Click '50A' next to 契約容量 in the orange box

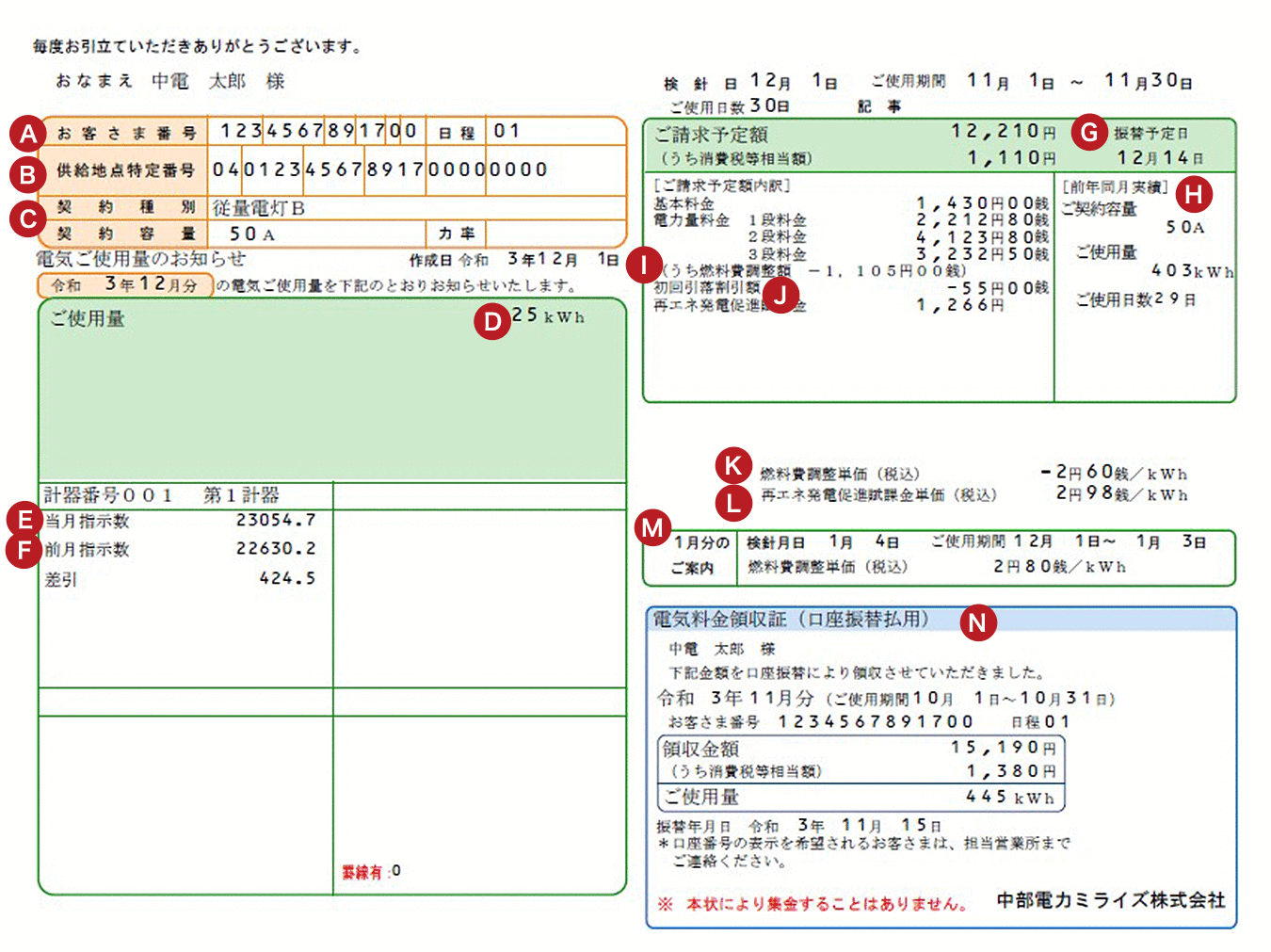click(x=252, y=234)
